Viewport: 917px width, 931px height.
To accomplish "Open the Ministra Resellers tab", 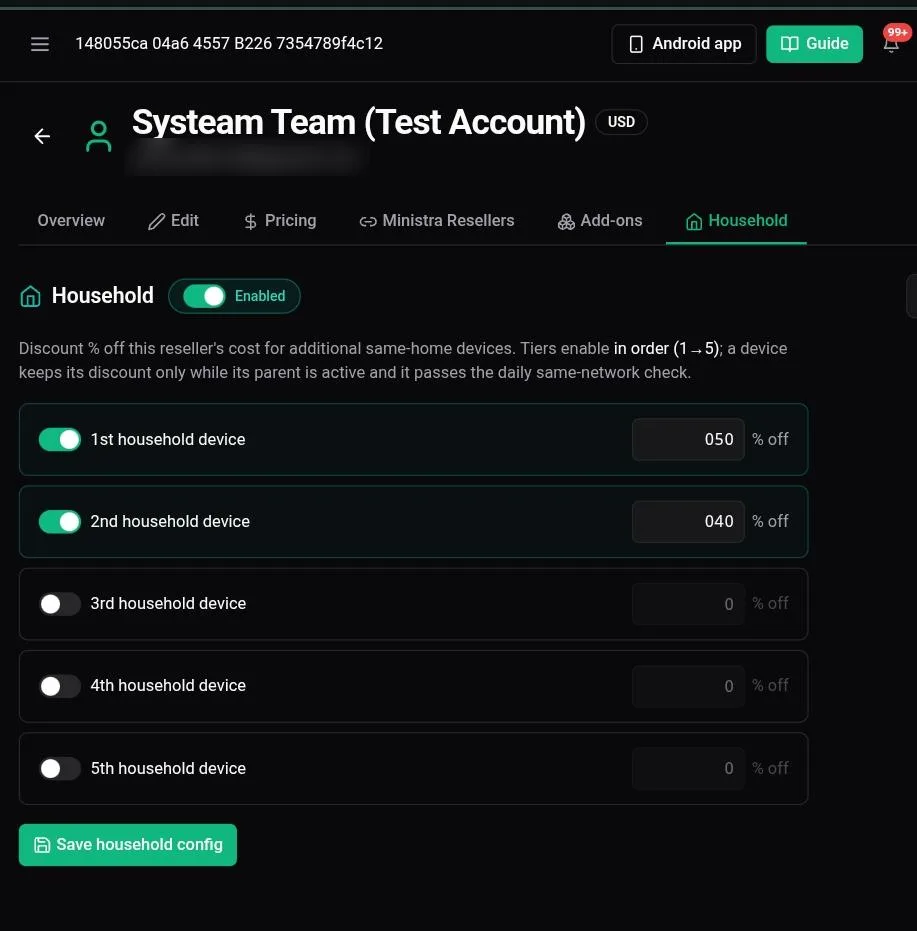I will pos(437,221).
